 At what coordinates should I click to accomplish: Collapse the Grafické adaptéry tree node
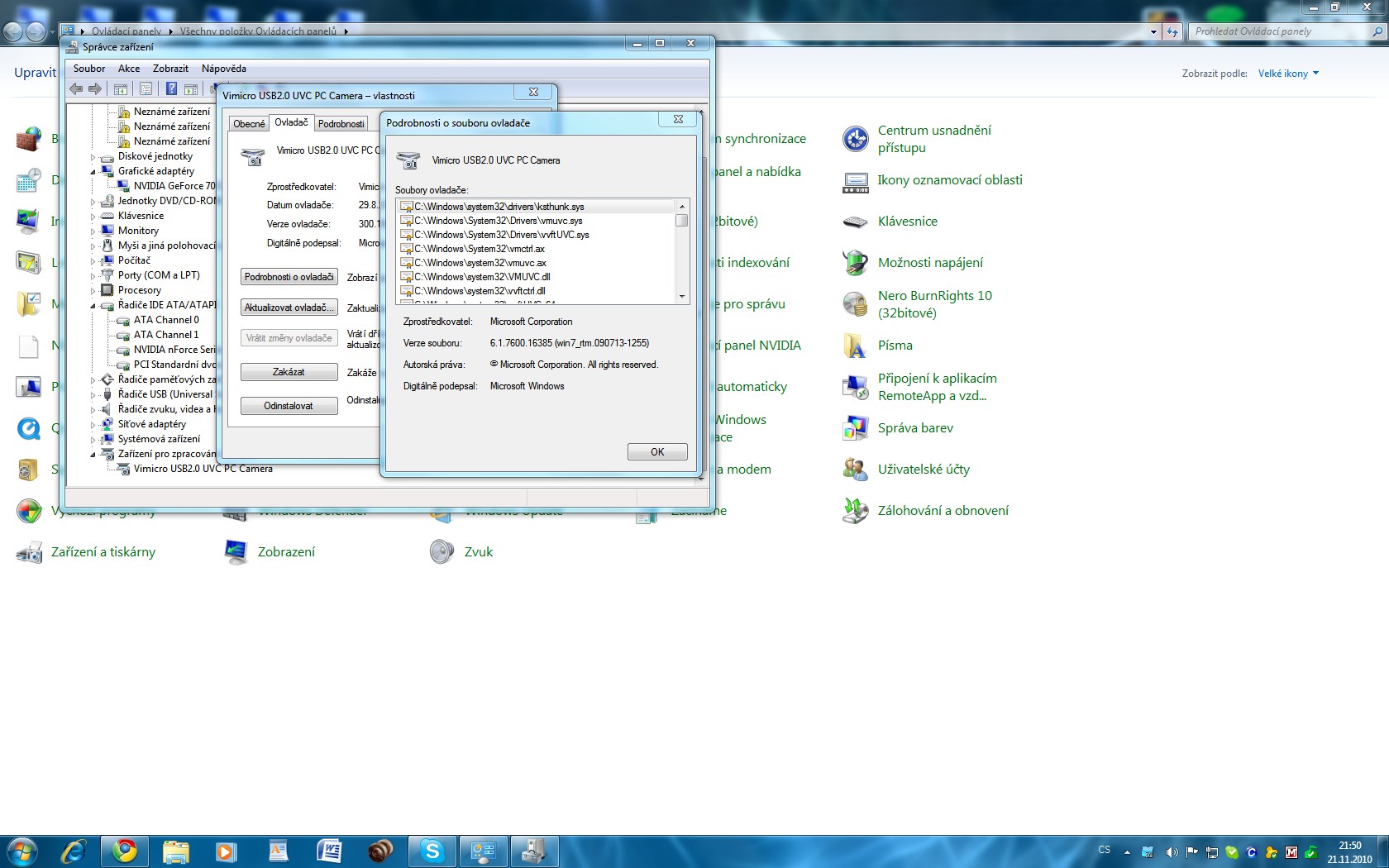point(93,171)
